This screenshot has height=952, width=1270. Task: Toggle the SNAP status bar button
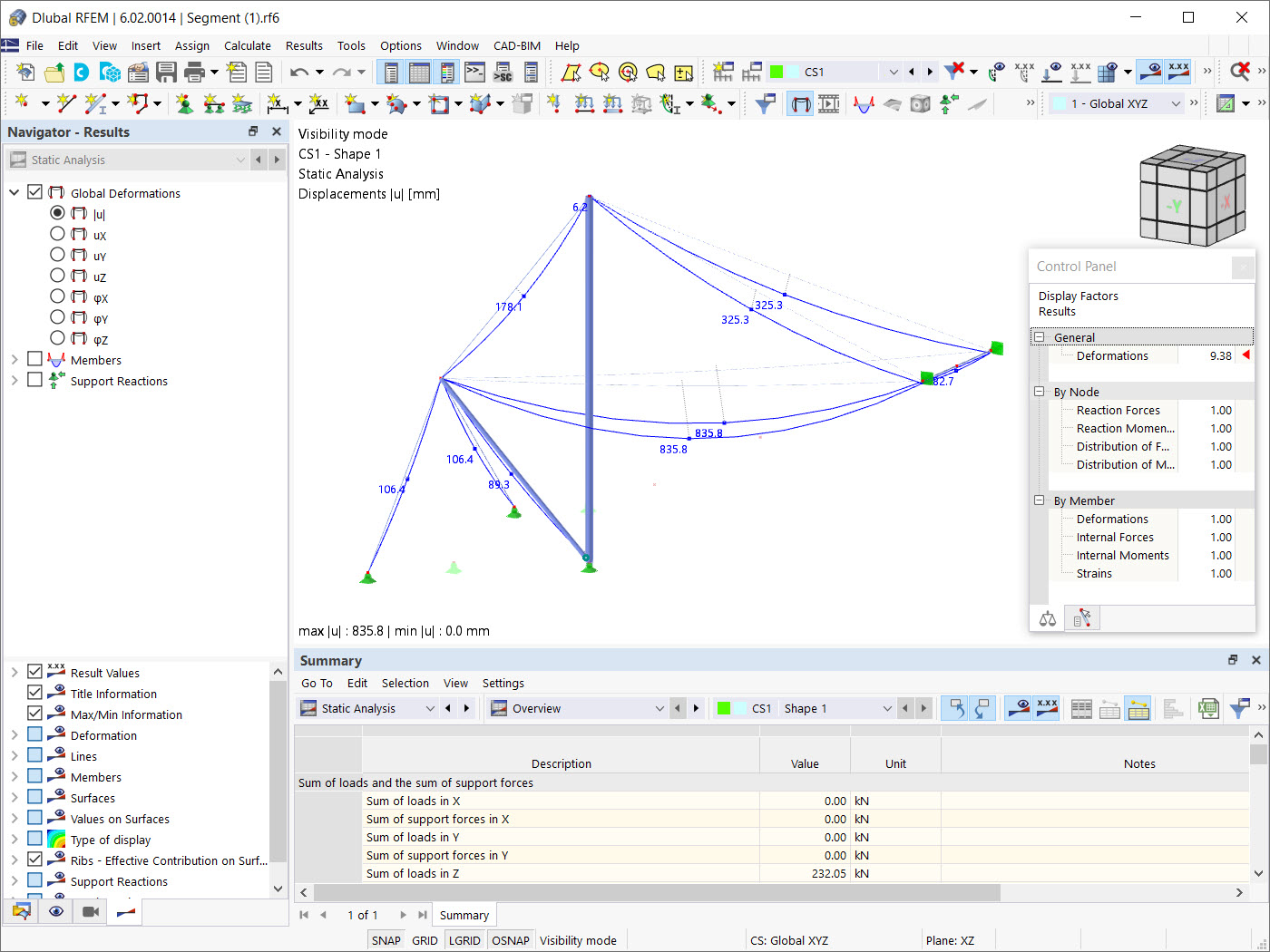tap(386, 940)
